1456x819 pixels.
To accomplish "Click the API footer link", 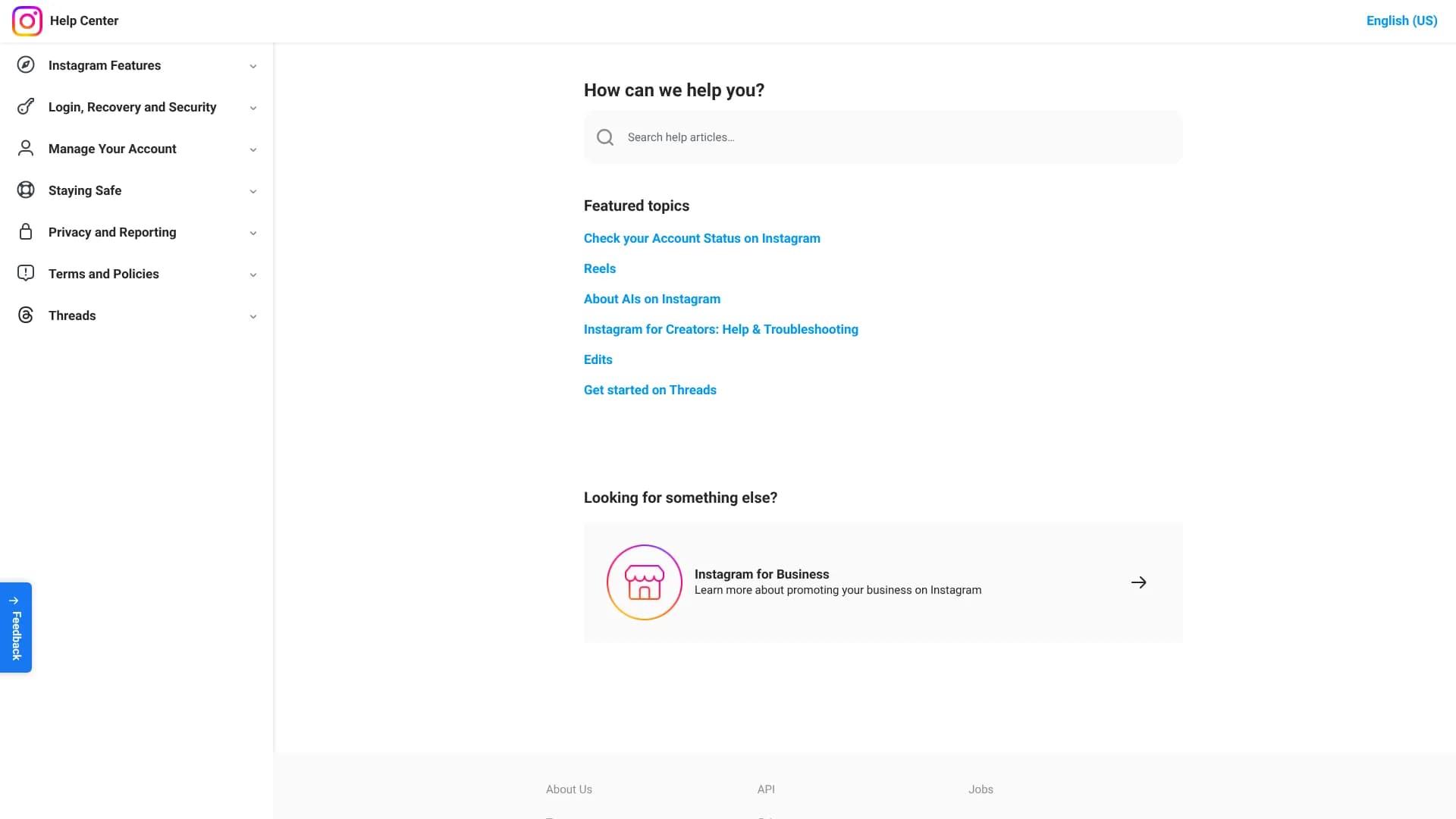I will pyautogui.click(x=766, y=789).
